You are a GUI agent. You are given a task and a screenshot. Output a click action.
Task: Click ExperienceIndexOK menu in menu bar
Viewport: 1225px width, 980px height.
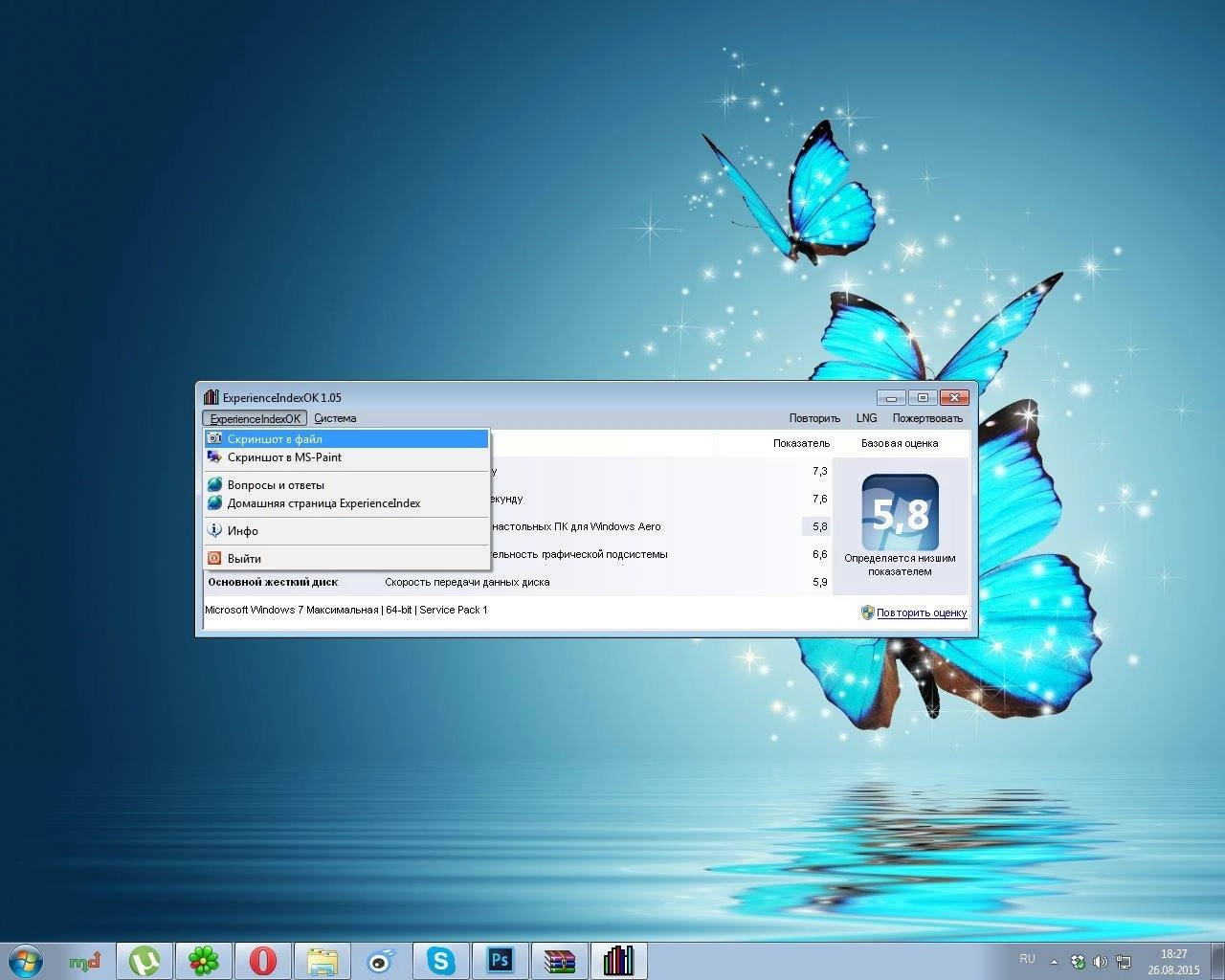click(255, 418)
